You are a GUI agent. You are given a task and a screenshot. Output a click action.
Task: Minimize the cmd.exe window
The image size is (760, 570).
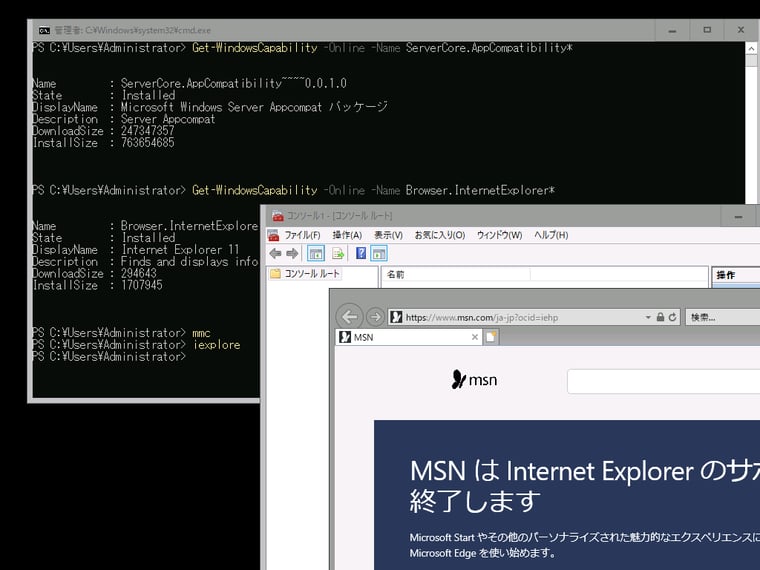[672, 30]
